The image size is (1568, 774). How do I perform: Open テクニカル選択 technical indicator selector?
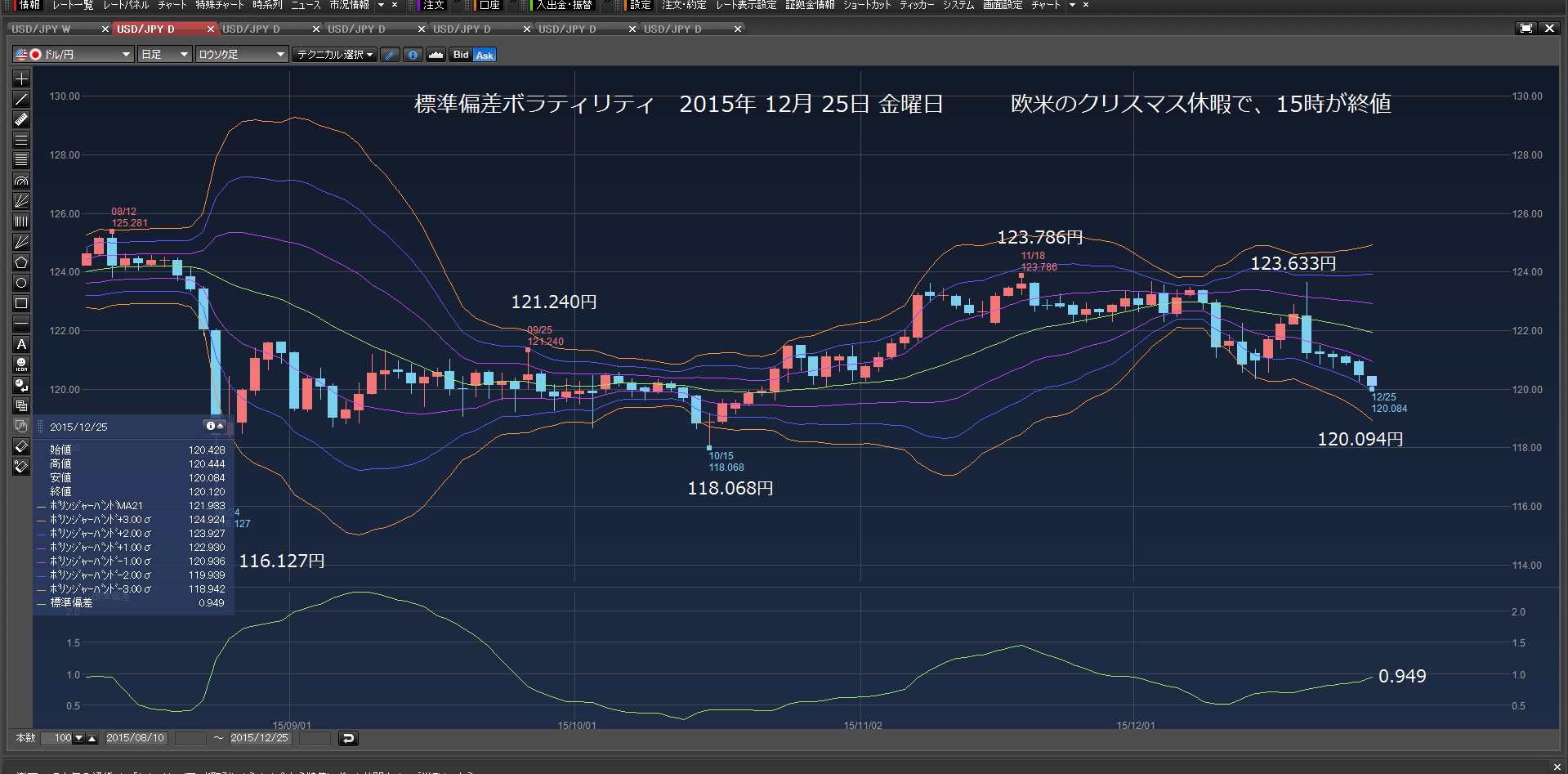click(x=335, y=55)
